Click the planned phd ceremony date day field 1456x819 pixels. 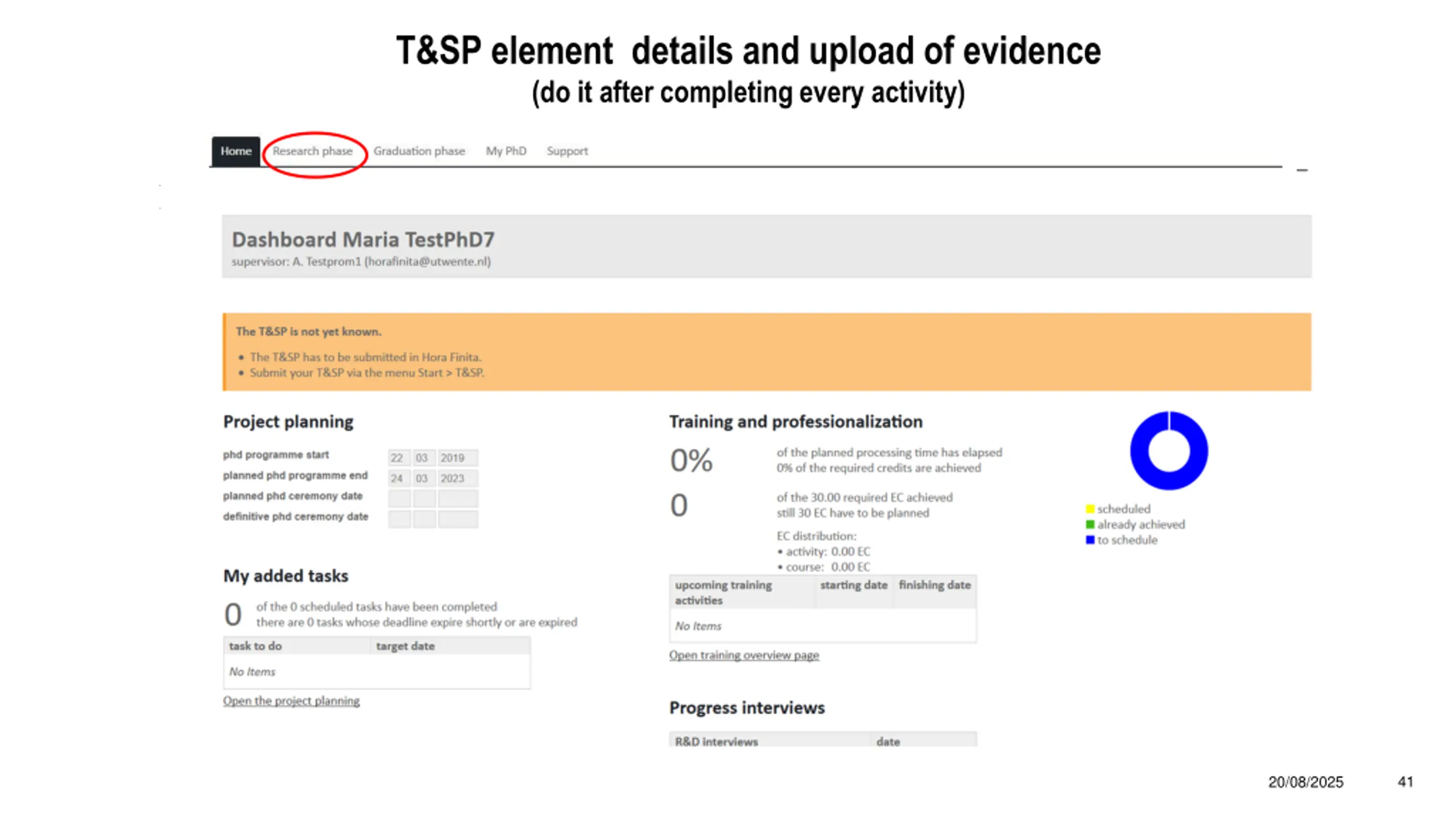click(399, 499)
